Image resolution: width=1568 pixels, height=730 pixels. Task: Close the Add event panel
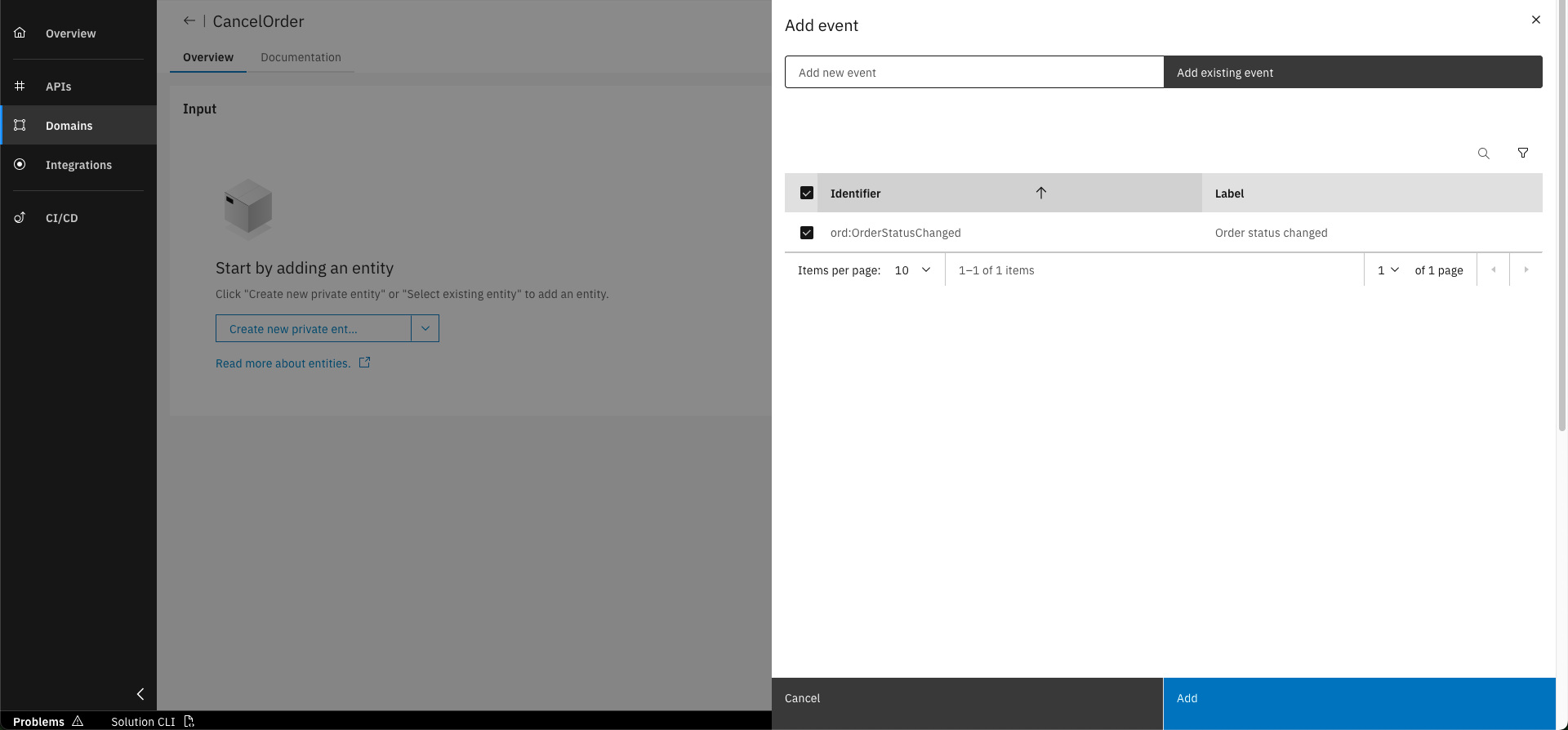pos(1536,20)
